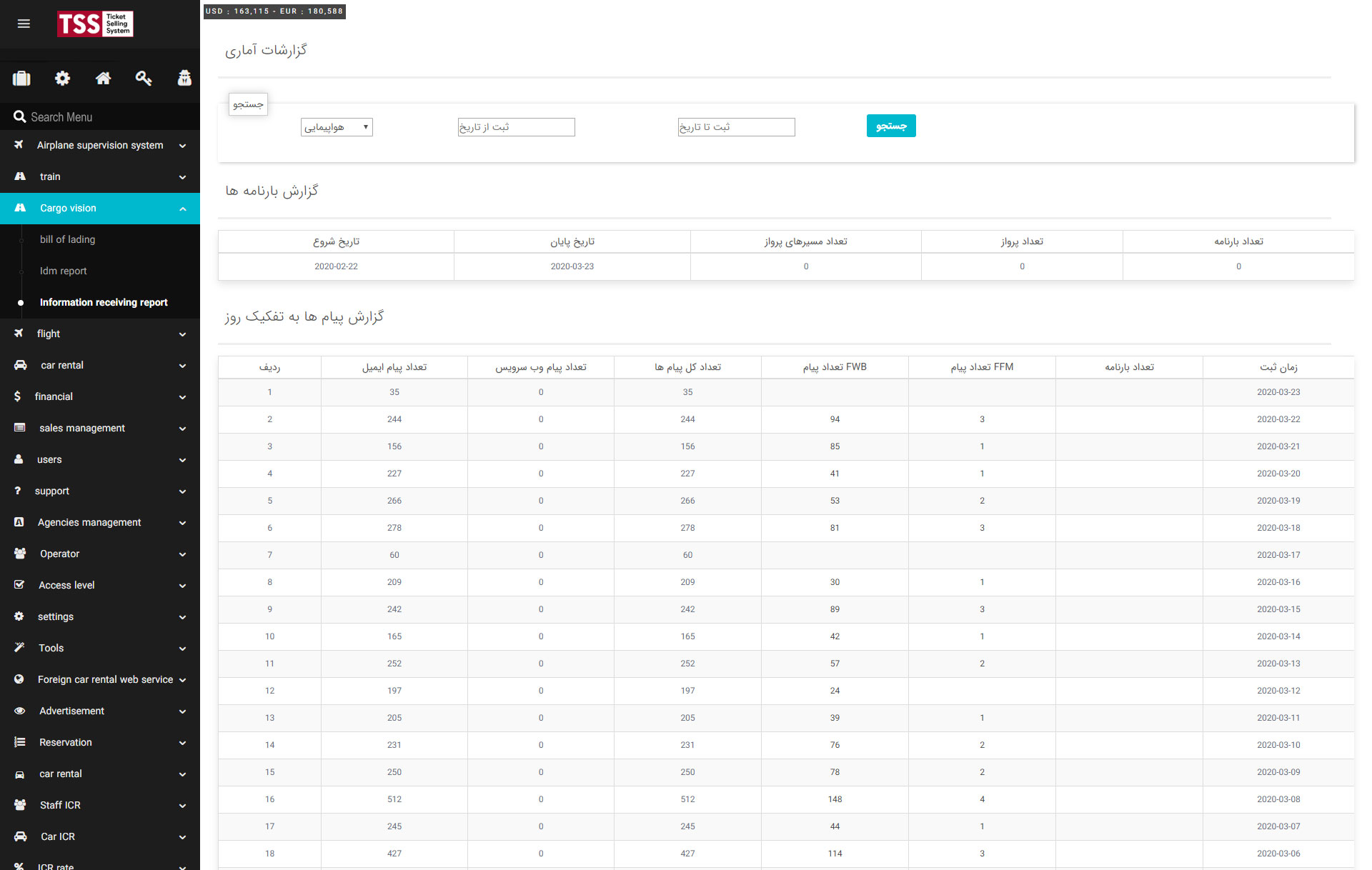Click the ثبت از تاریخ start-date field
1372x870 pixels.
[x=516, y=127]
